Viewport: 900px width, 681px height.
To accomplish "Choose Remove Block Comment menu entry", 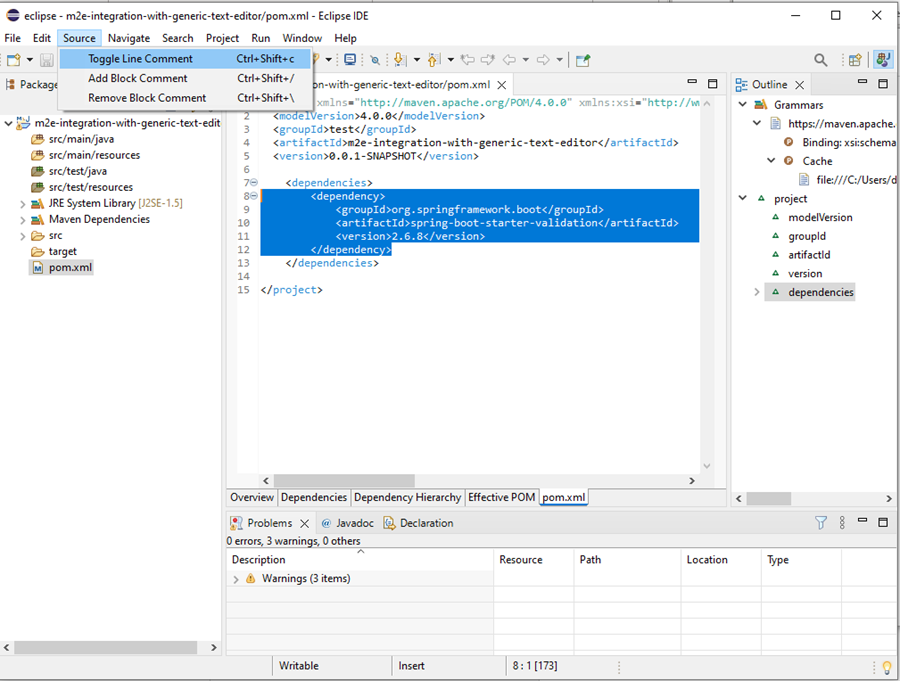I will [x=185, y=98].
